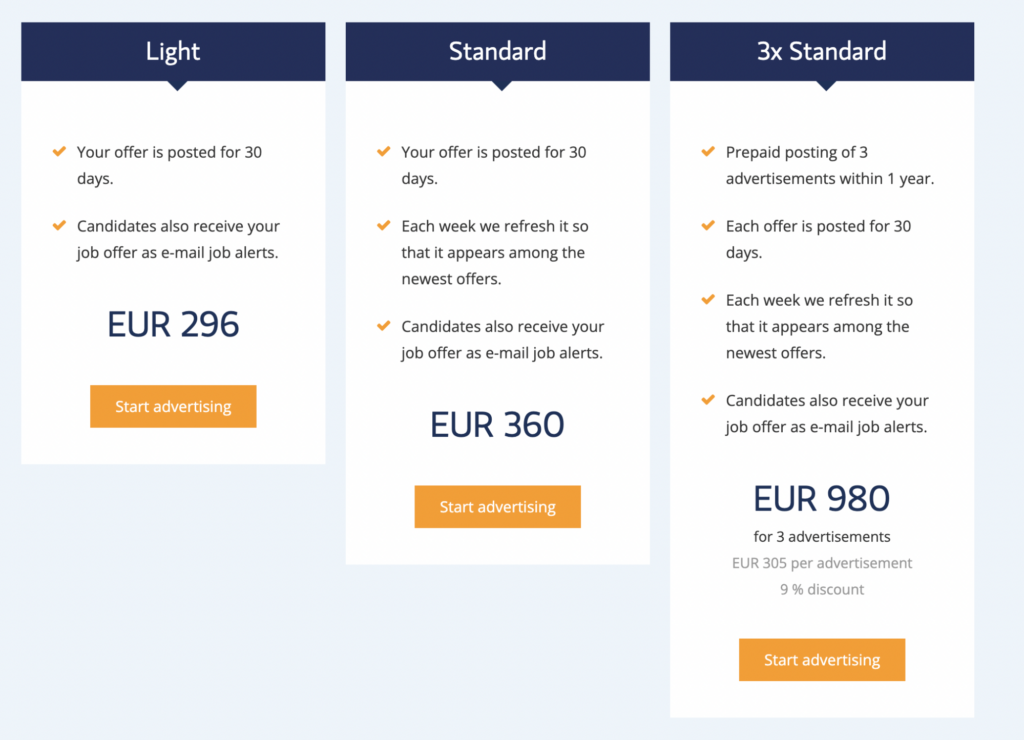The image size is (1024, 740).
Task: Click the checkmark beside Standard's e-mail alerts feature
Action: point(384,326)
